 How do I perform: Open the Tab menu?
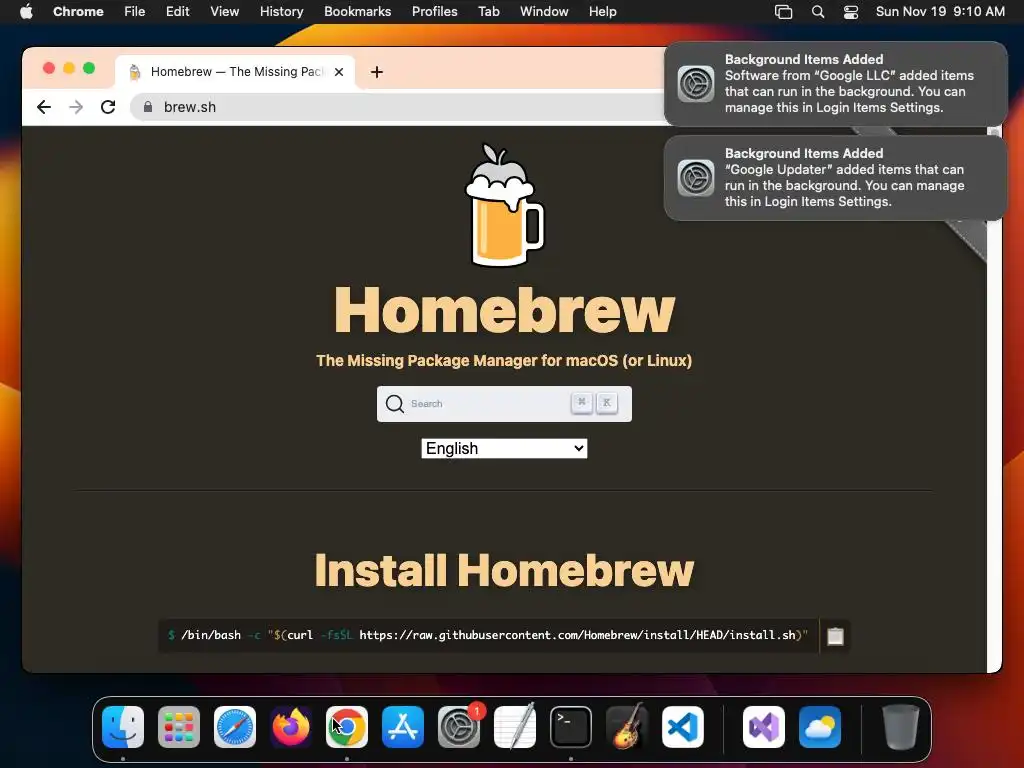(488, 11)
